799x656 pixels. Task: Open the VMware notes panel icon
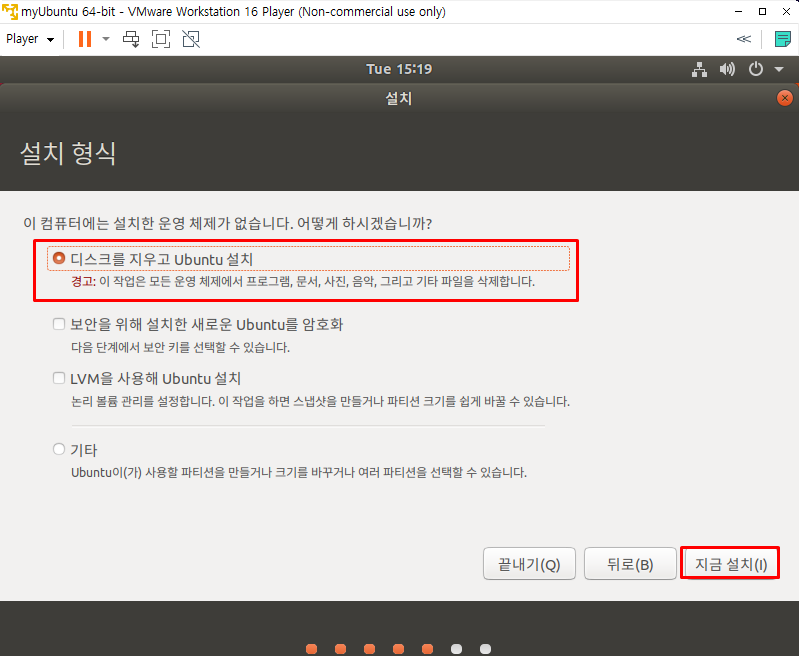(782, 39)
